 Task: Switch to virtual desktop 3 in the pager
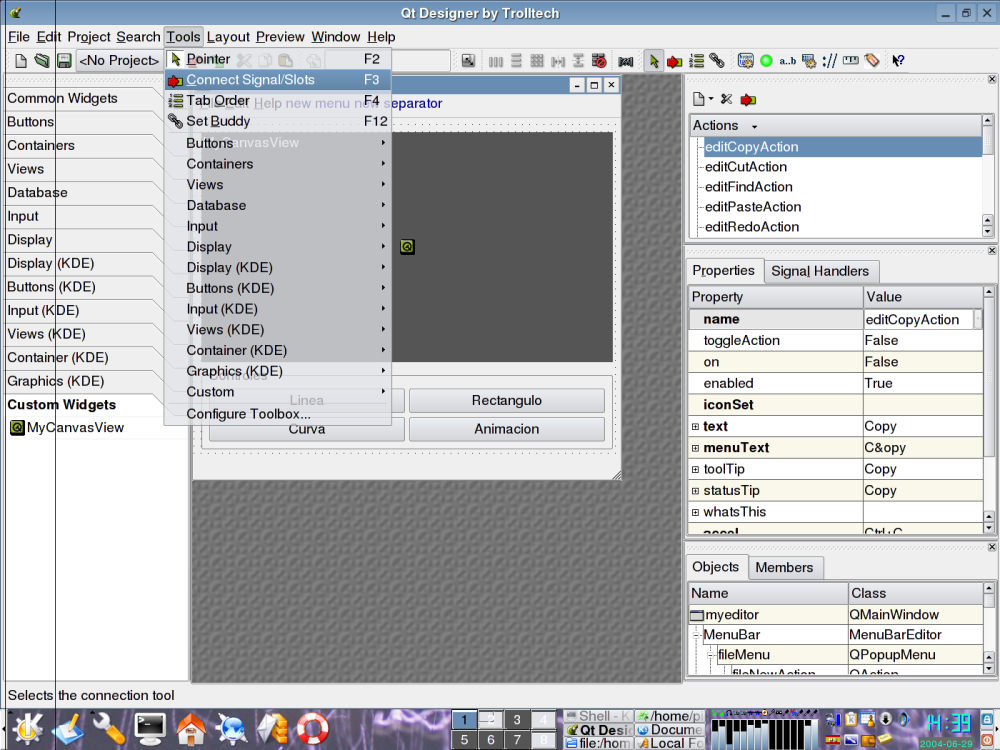(x=517, y=720)
